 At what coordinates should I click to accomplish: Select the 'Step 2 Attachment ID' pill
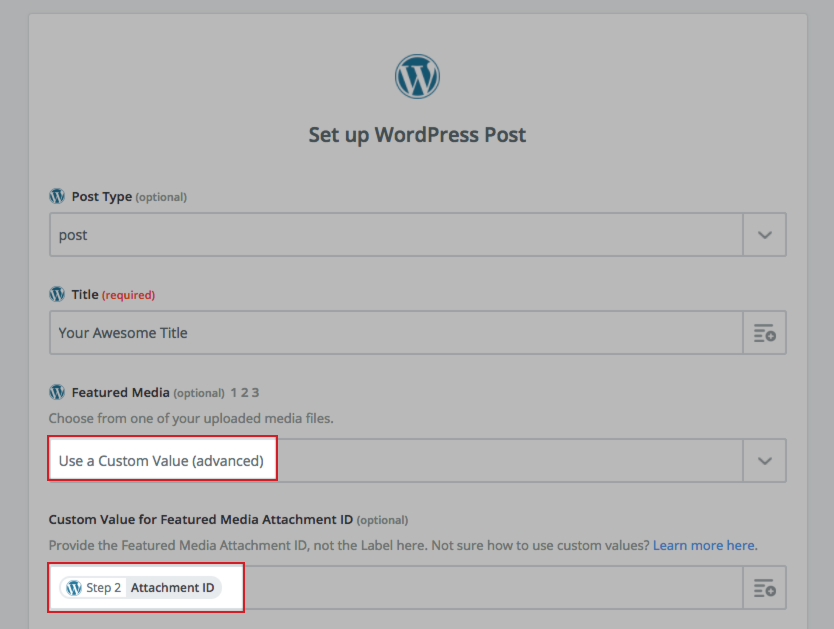tap(140, 588)
